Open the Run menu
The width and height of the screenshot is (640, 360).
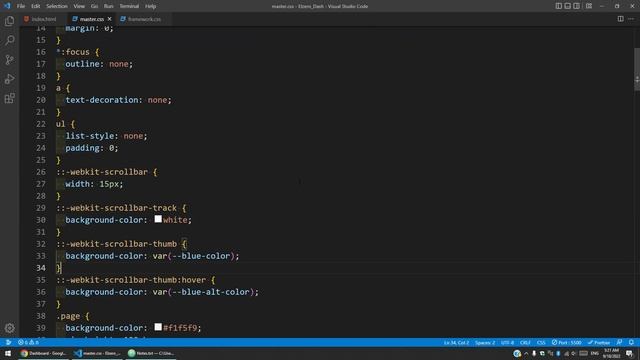coord(109,6)
